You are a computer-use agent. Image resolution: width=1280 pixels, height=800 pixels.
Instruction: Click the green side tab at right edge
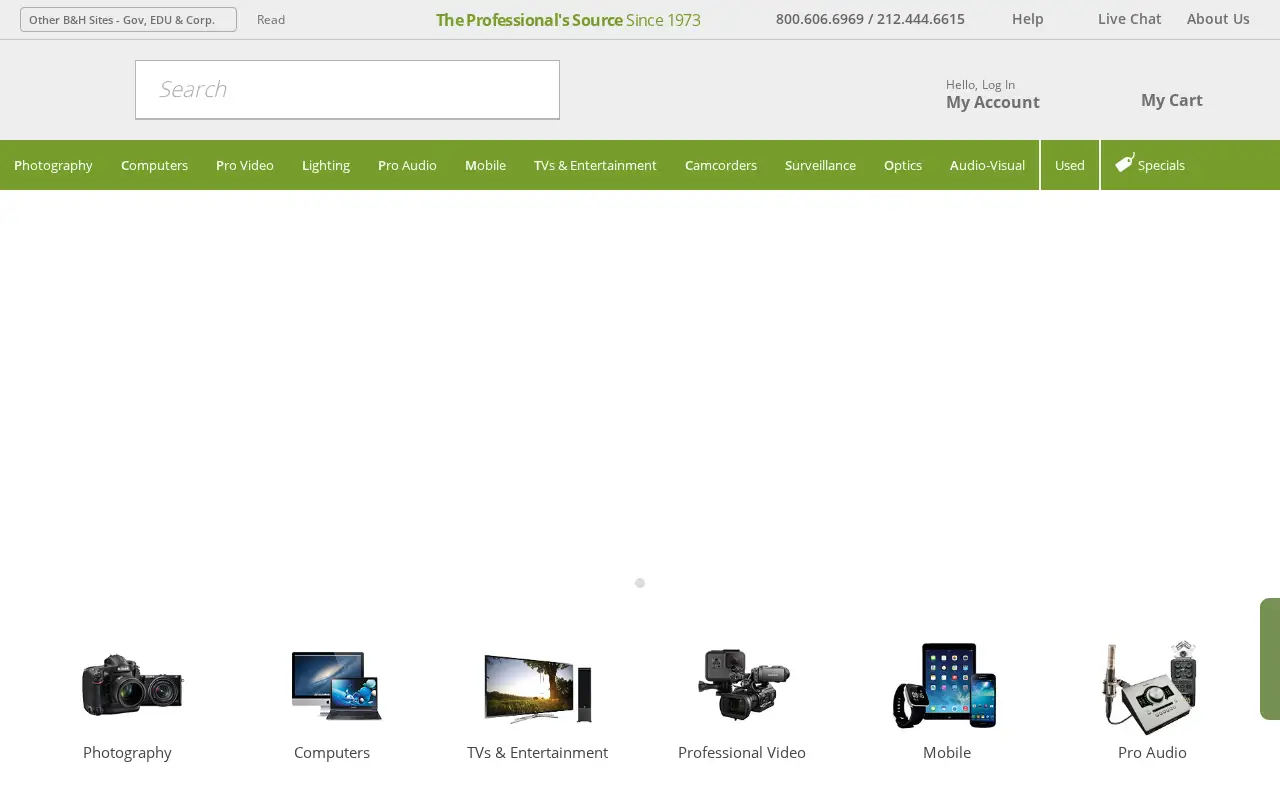point(1270,659)
